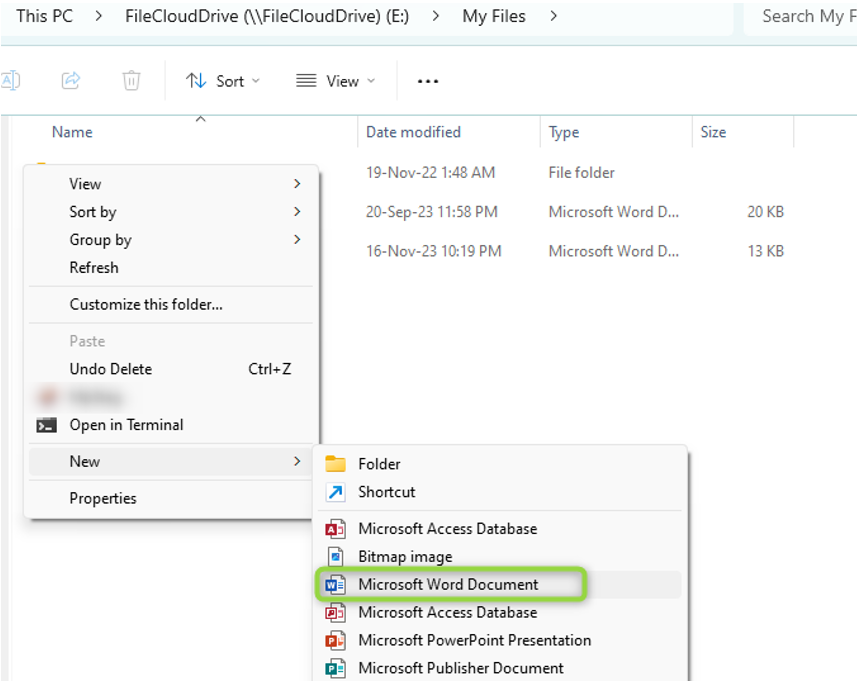The width and height of the screenshot is (857, 681).
Task: Expand chevron after This PC
Action: tap(98, 16)
